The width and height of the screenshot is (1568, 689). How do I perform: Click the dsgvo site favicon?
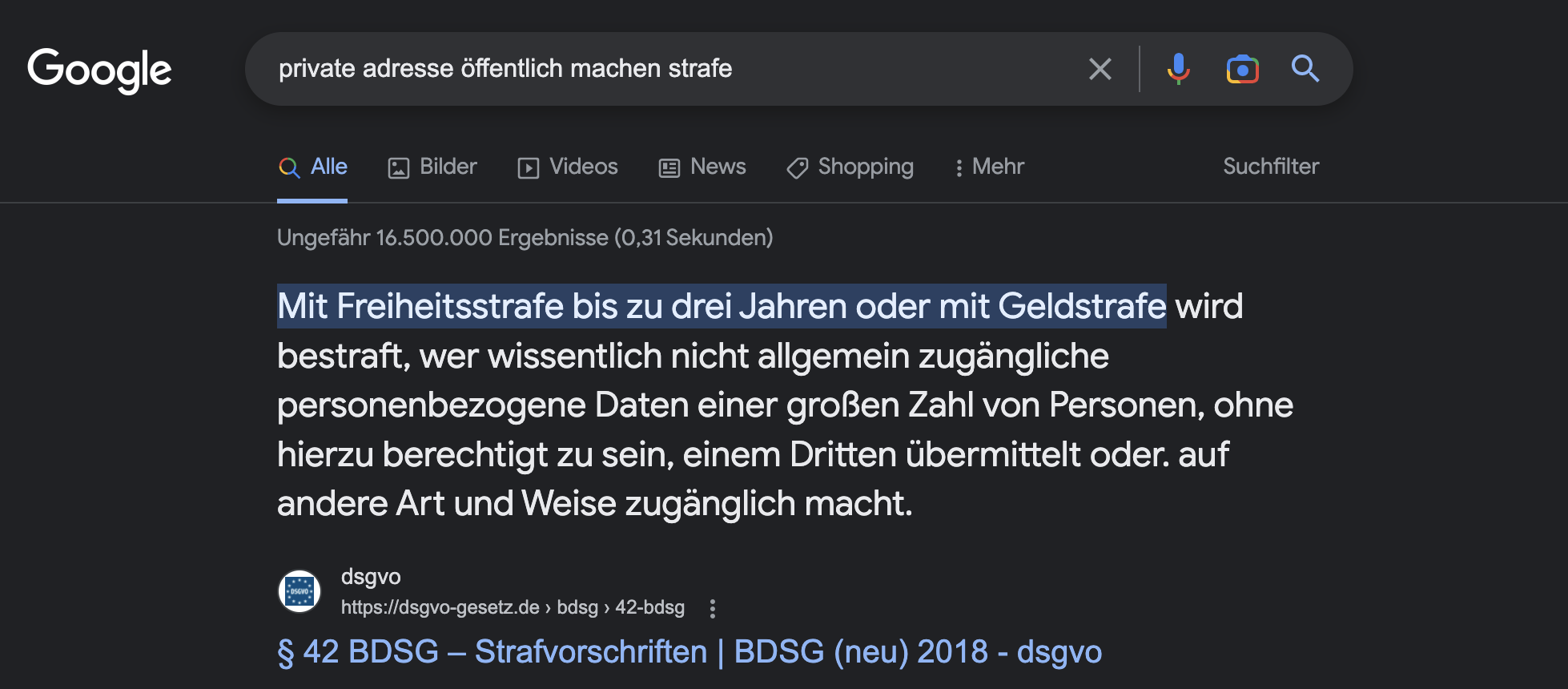pyautogui.click(x=300, y=591)
